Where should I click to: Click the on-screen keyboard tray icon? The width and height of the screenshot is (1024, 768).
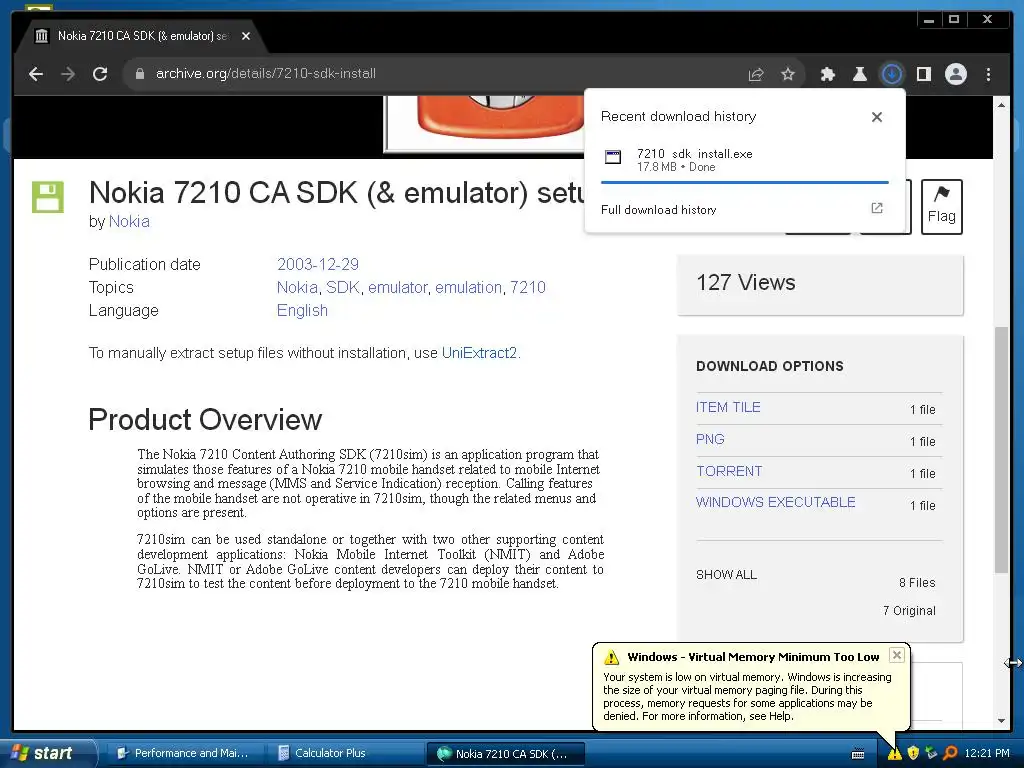pos(858,754)
